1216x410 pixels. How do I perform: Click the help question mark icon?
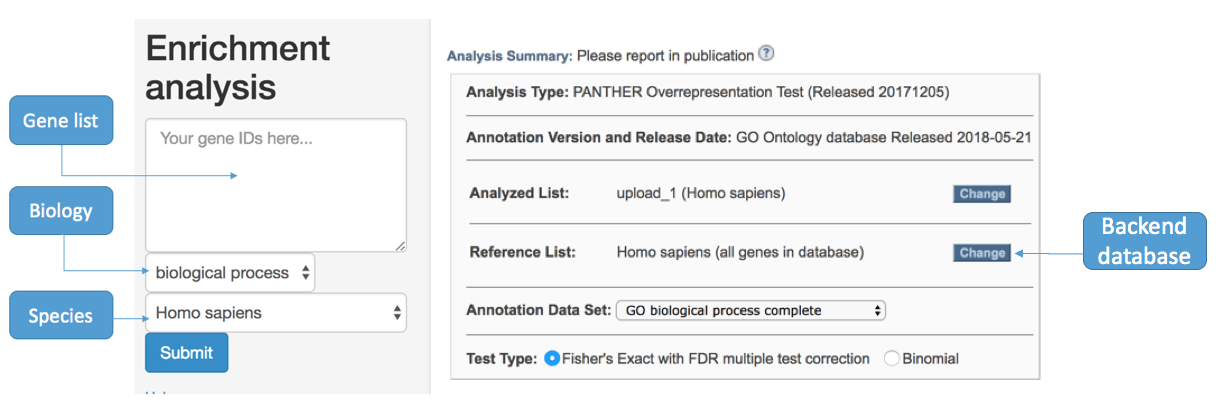point(766,54)
